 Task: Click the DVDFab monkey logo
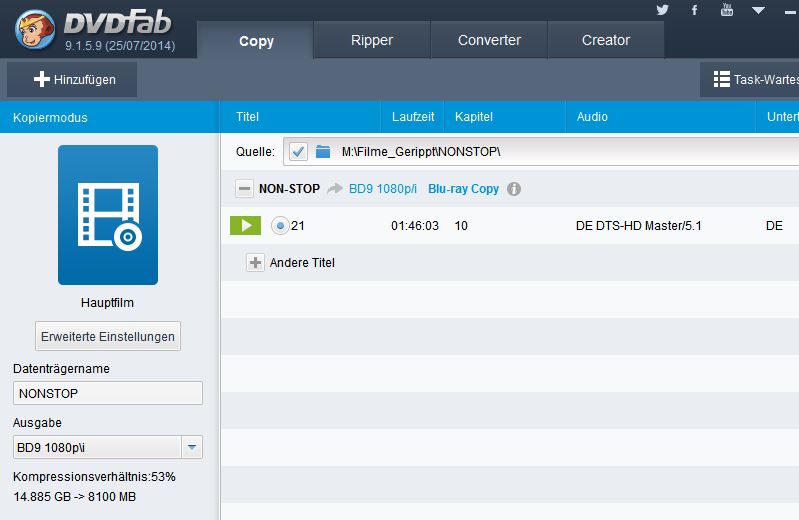coord(35,30)
